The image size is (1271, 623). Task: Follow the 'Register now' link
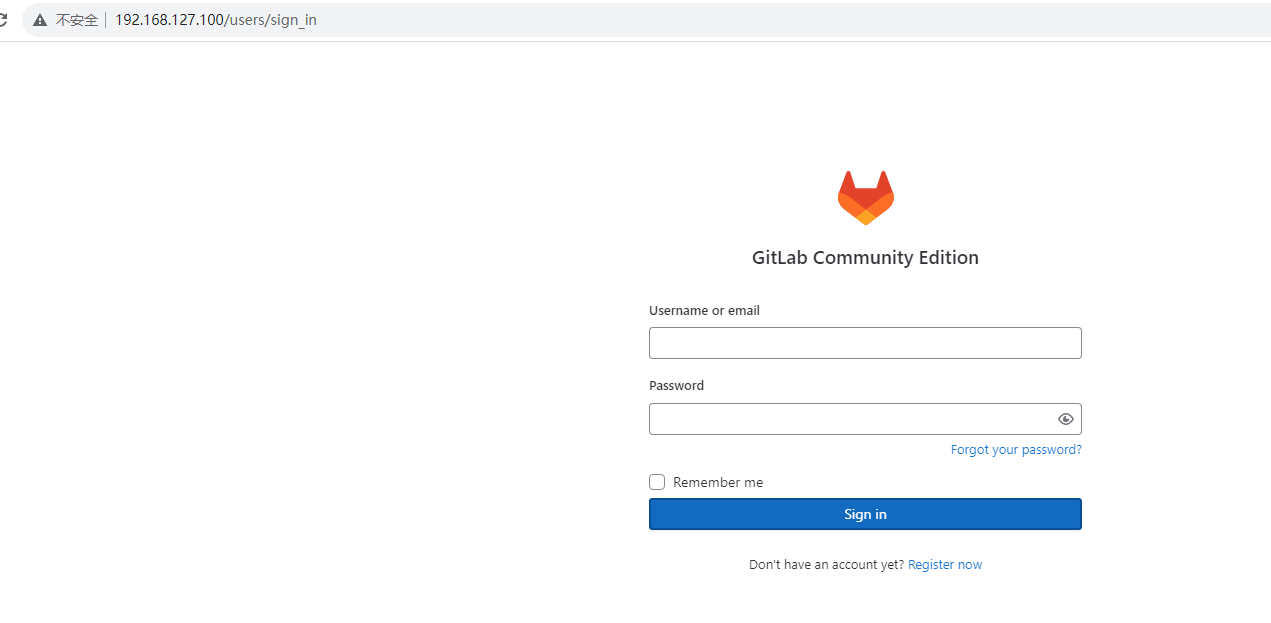click(x=945, y=565)
